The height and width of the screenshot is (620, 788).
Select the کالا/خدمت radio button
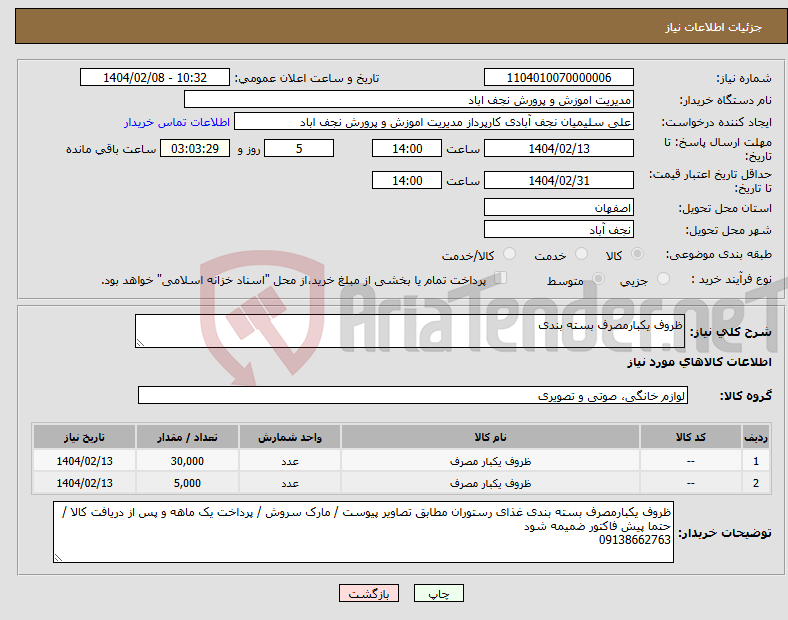coord(509,254)
